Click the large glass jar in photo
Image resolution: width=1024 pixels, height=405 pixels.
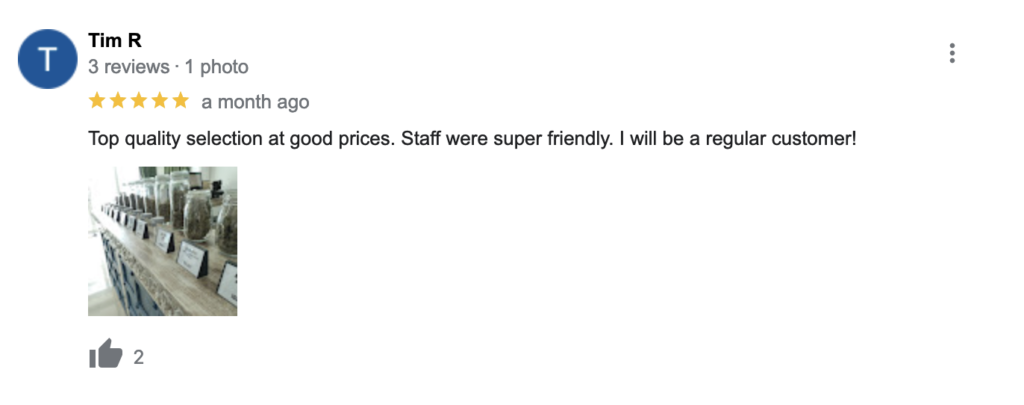coord(197,216)
